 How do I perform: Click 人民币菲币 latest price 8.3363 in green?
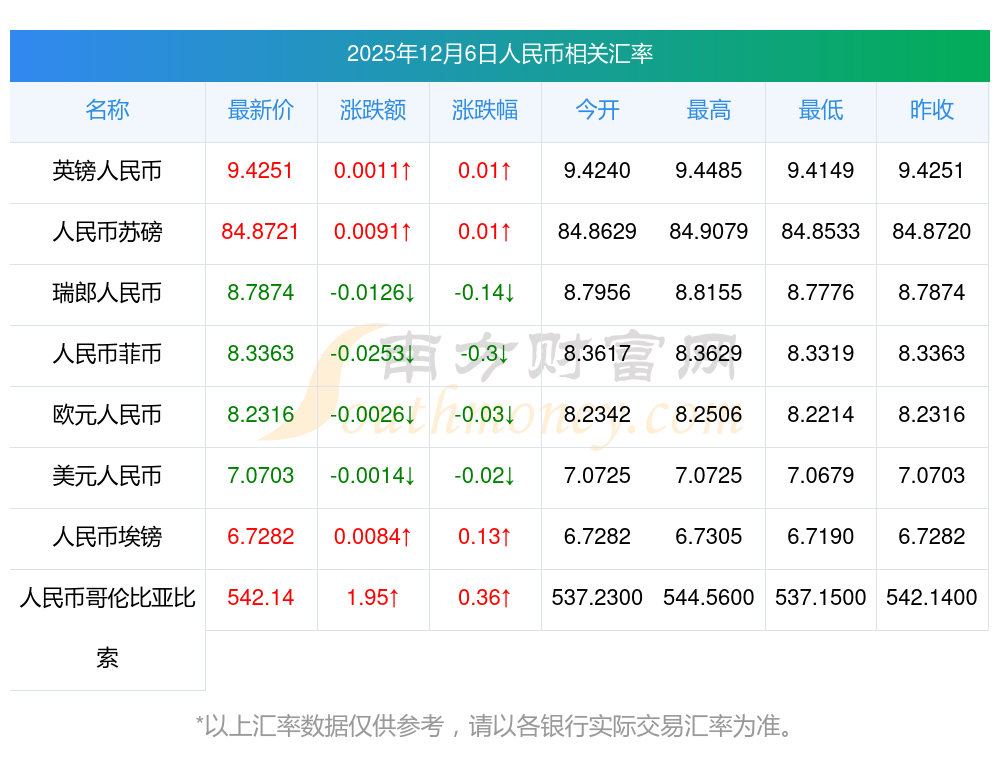[260, 353]
